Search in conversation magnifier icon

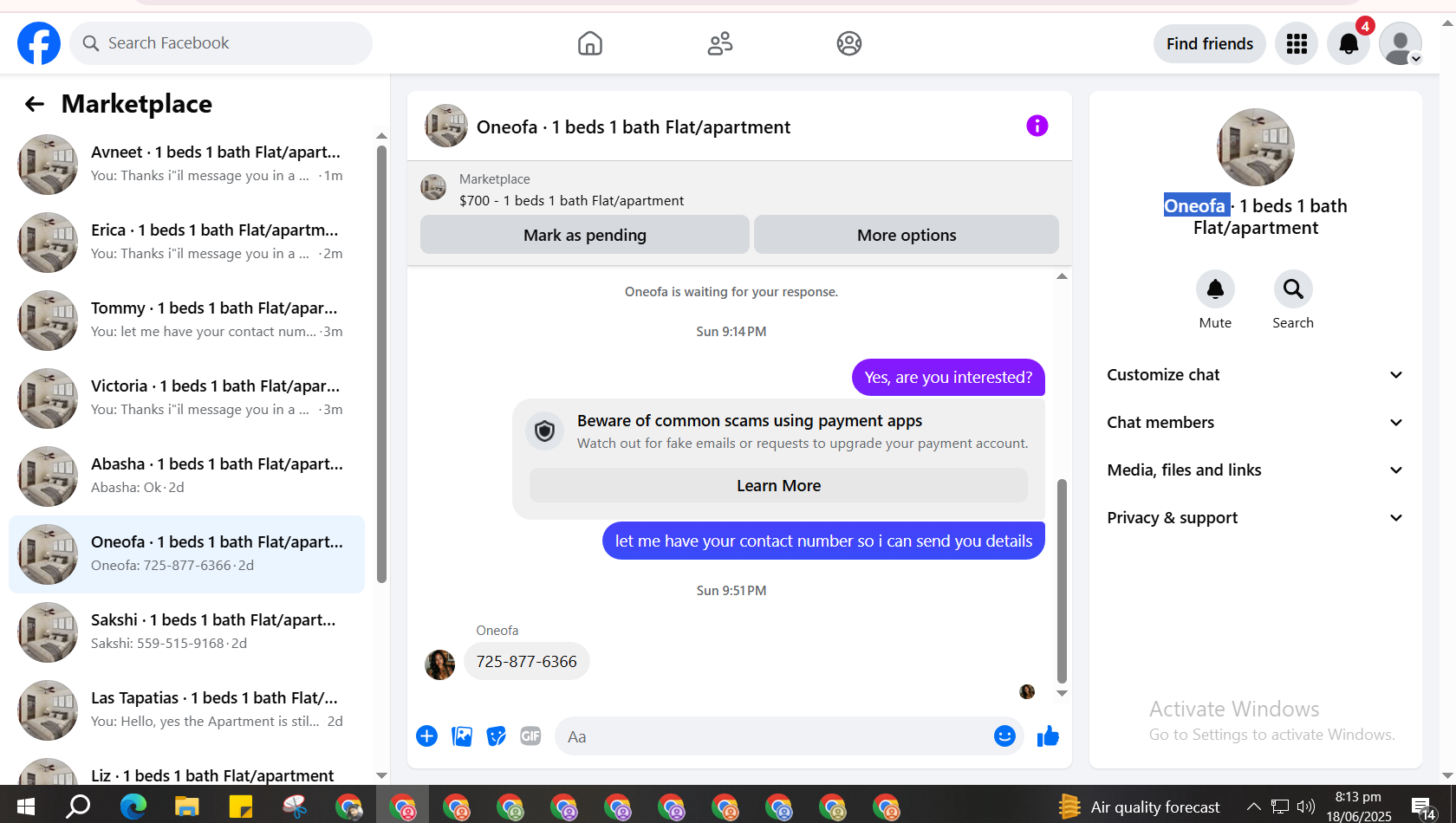point(1293,288)
